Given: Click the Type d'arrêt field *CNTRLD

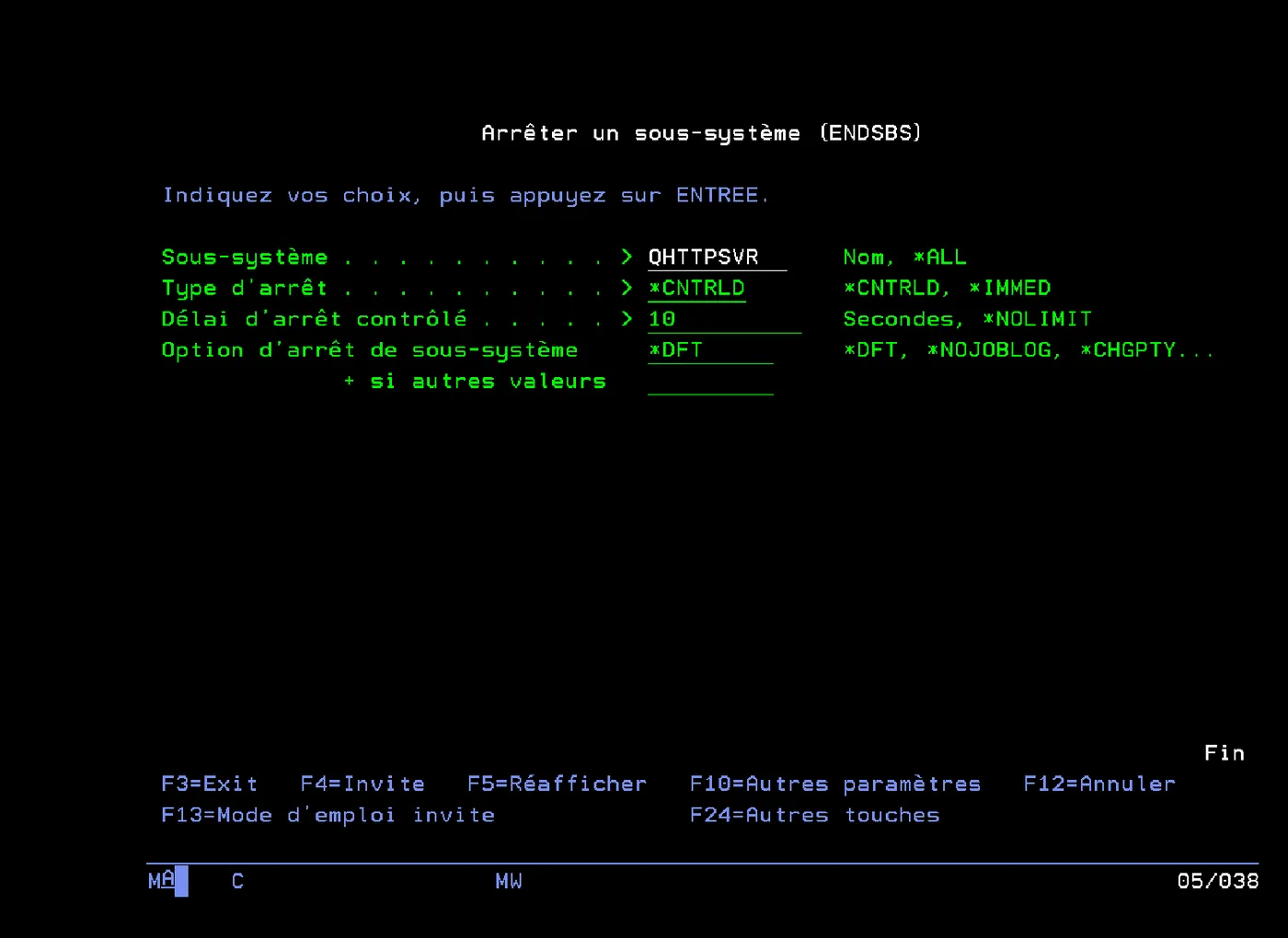Looking at the screenshot, I should [x=696, y=289].
